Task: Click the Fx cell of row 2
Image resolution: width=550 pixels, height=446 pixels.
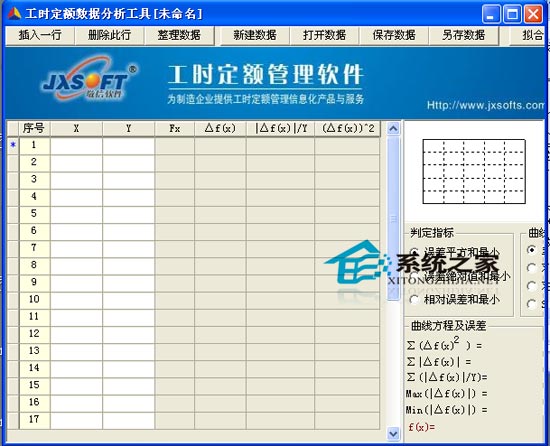Action: click(175, 162)
